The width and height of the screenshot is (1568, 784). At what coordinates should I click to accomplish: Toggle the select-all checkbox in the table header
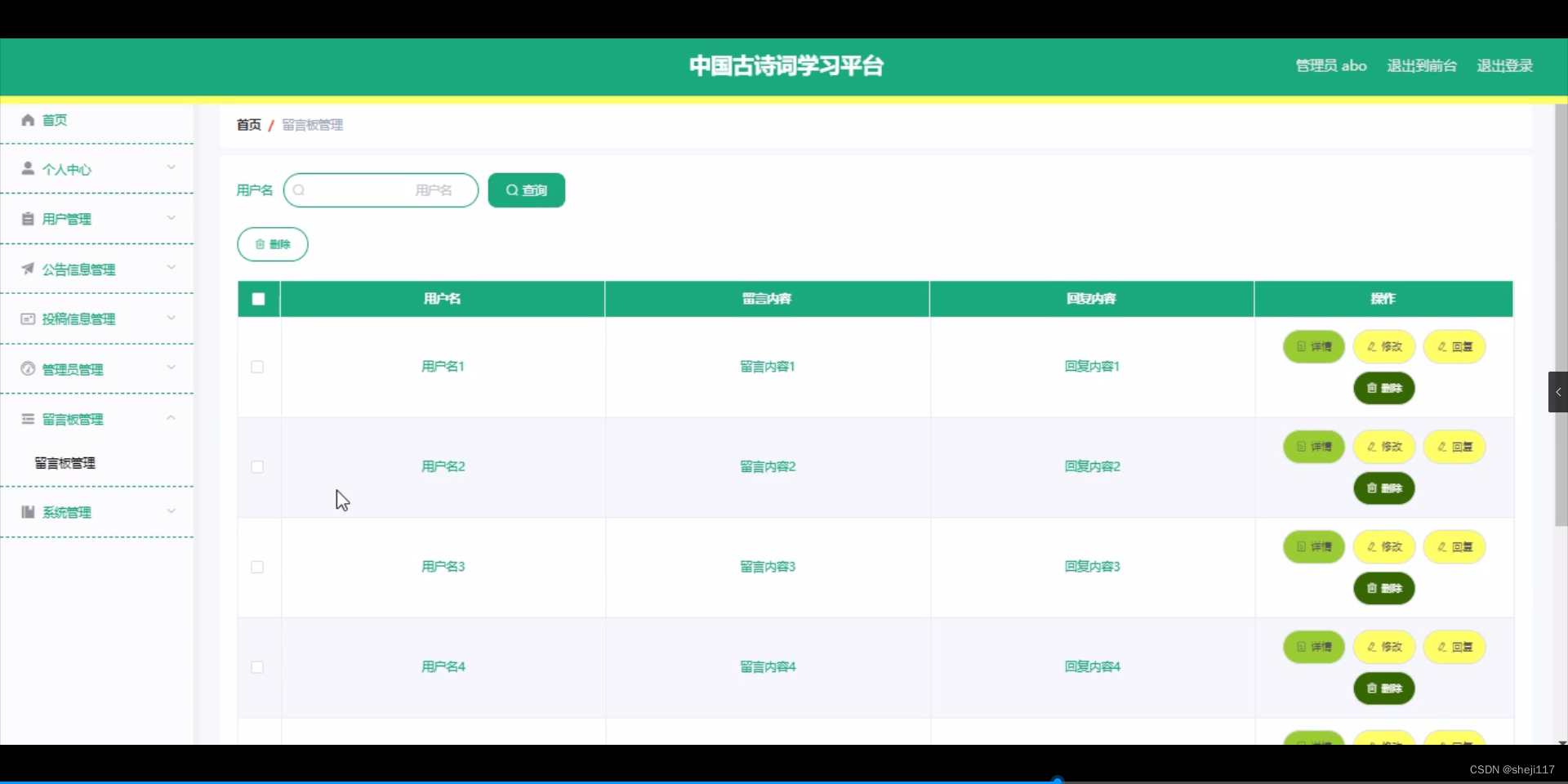pyautogui.click(x=257, y=299)
